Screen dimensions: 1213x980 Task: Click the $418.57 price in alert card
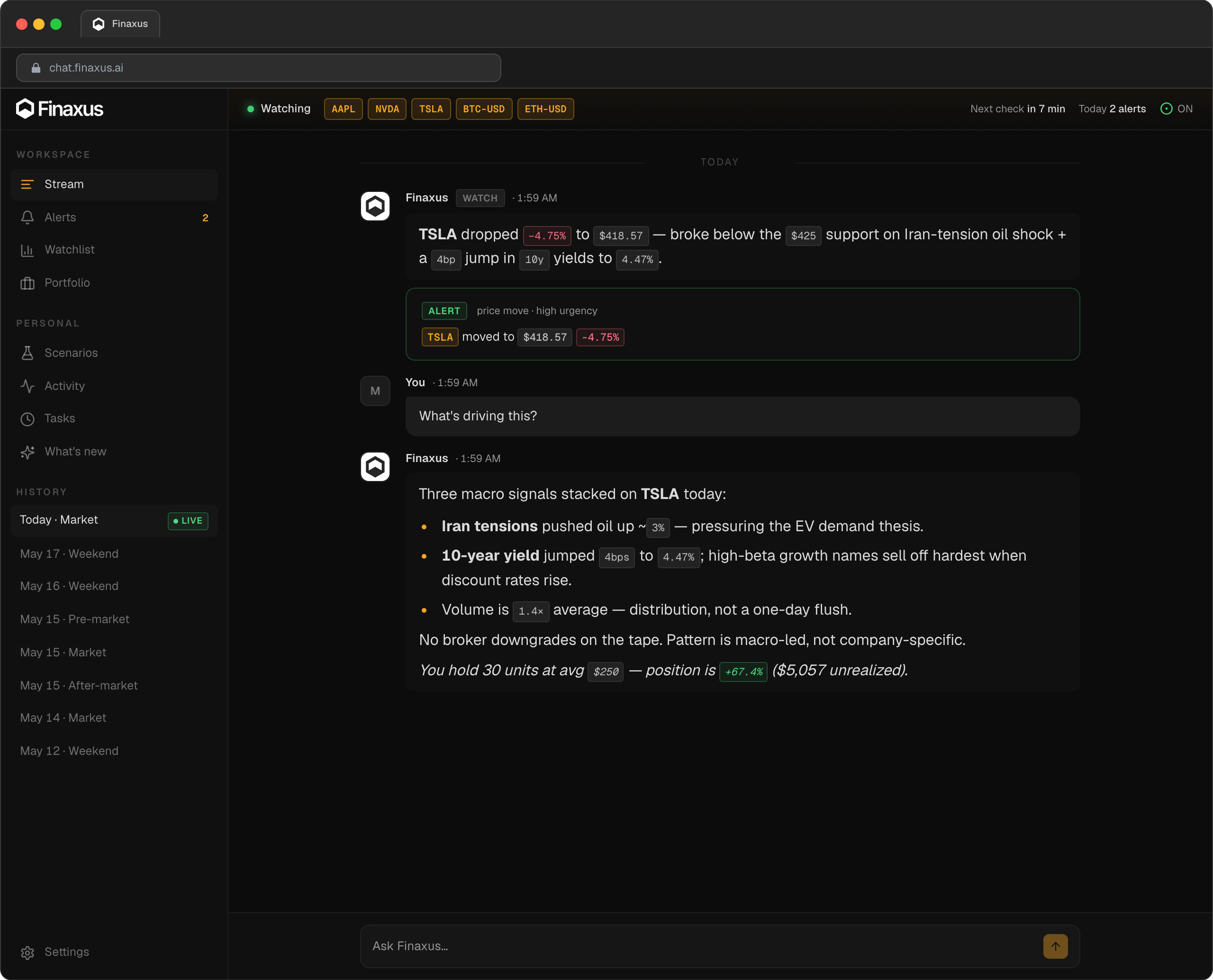tap(545, 337)
